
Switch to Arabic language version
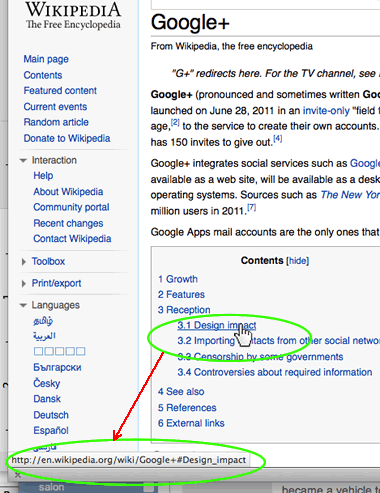tap(44, 336)
